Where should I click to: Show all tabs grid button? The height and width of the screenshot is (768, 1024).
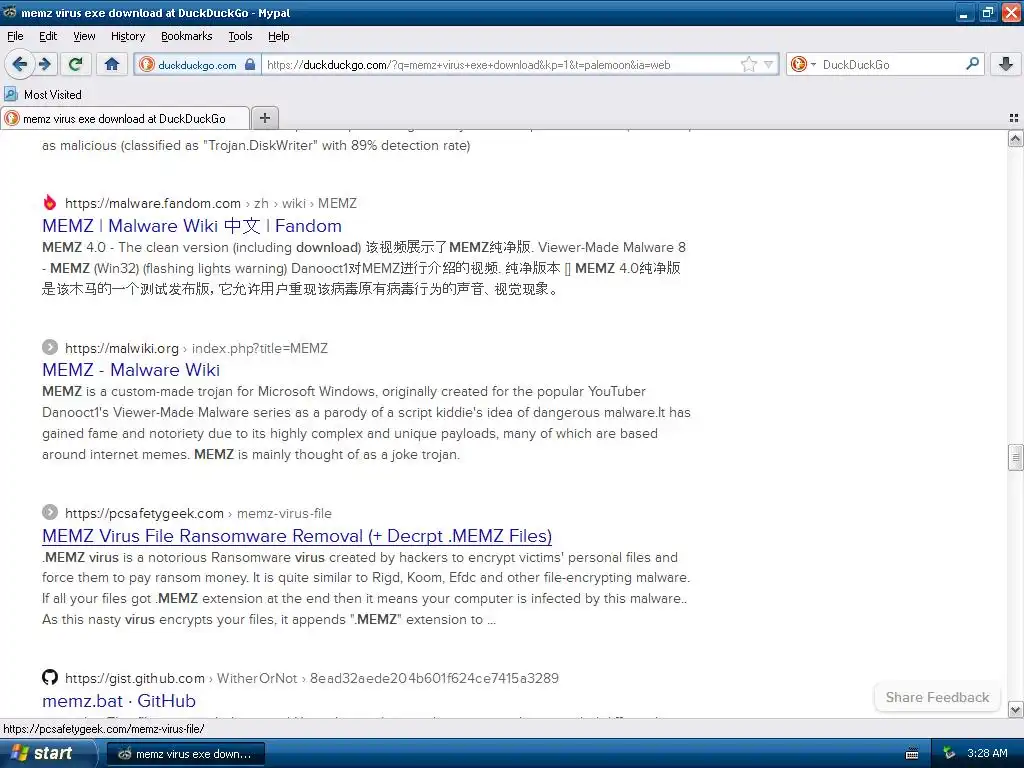point(1014,118)
